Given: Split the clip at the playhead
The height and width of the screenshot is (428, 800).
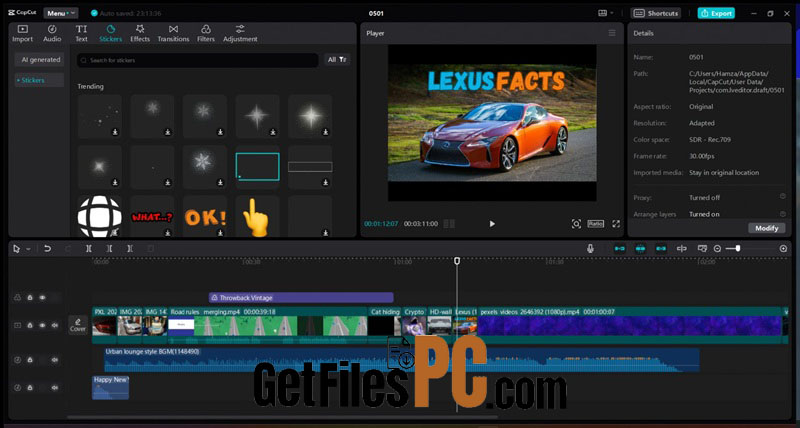Looking at the screenshot, I should tap(89, 249).
